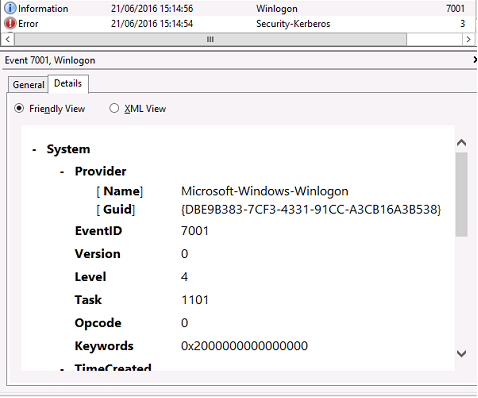Click the Level field label
This screenshot has height=398, width=478.
90,277
